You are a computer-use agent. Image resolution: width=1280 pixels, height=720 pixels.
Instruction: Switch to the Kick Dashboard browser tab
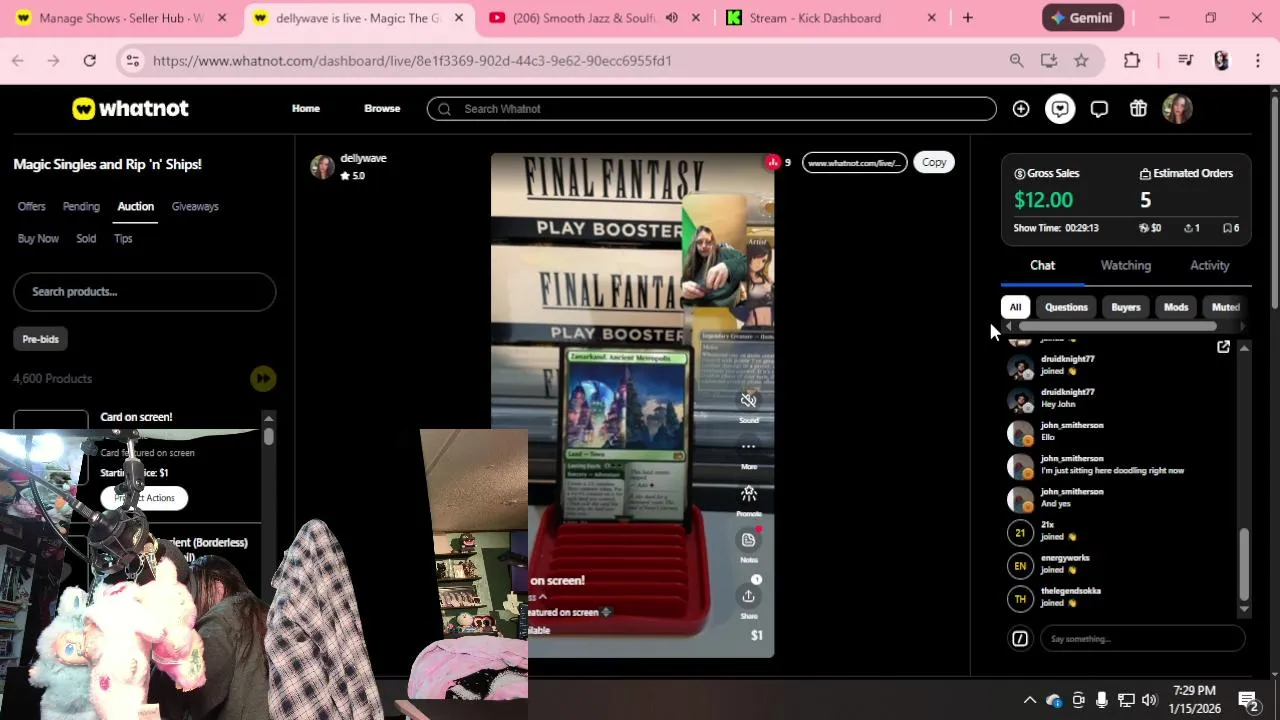coord(830,18)
